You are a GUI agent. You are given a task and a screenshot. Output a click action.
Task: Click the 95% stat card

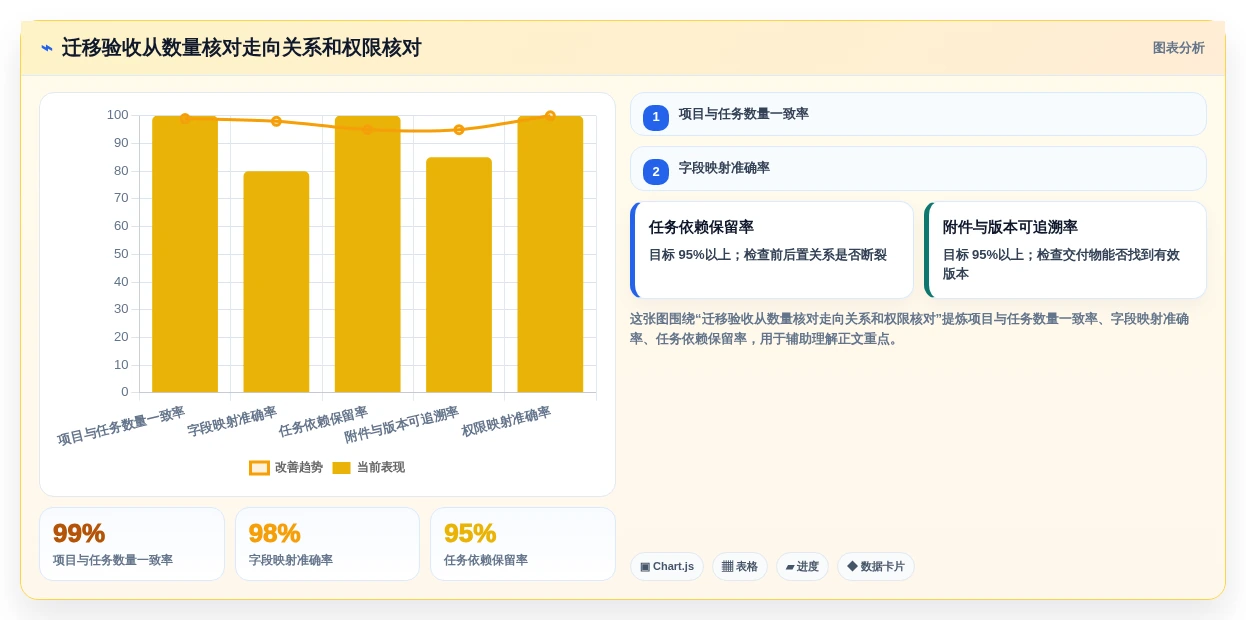coord(523,544)
